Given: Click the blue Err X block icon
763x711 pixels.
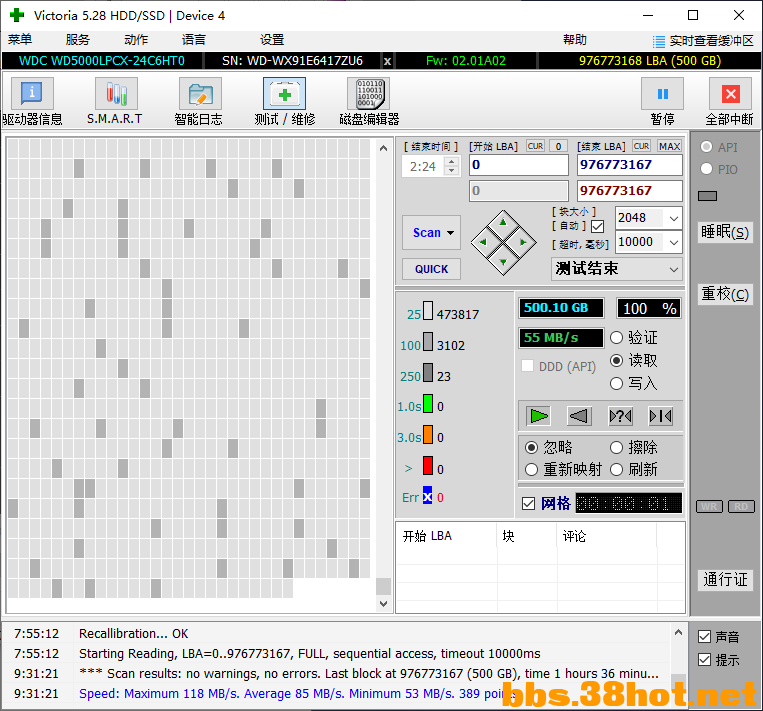Looking at the screenshot, I should 427,495.
